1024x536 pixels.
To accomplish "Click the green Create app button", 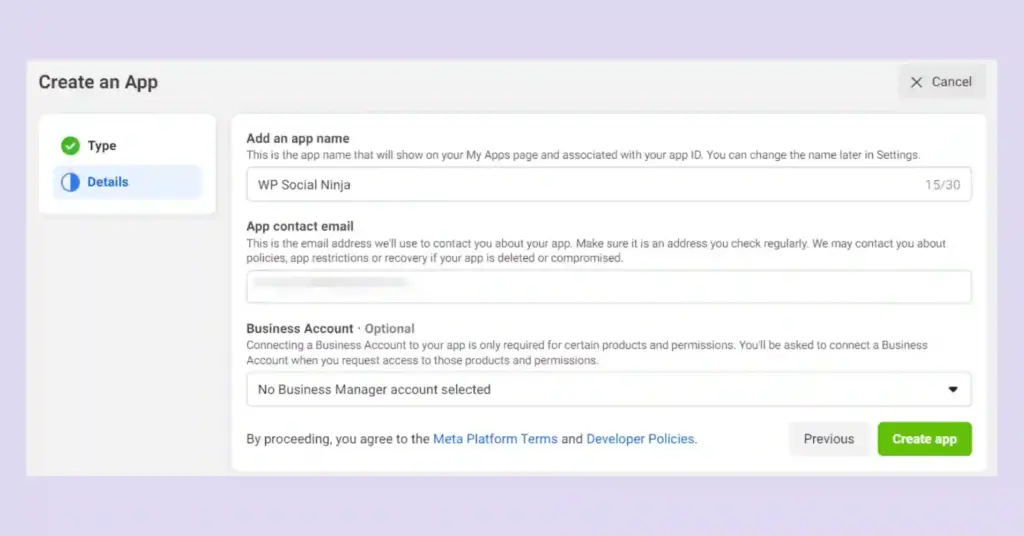I will [x=924, y=439].
